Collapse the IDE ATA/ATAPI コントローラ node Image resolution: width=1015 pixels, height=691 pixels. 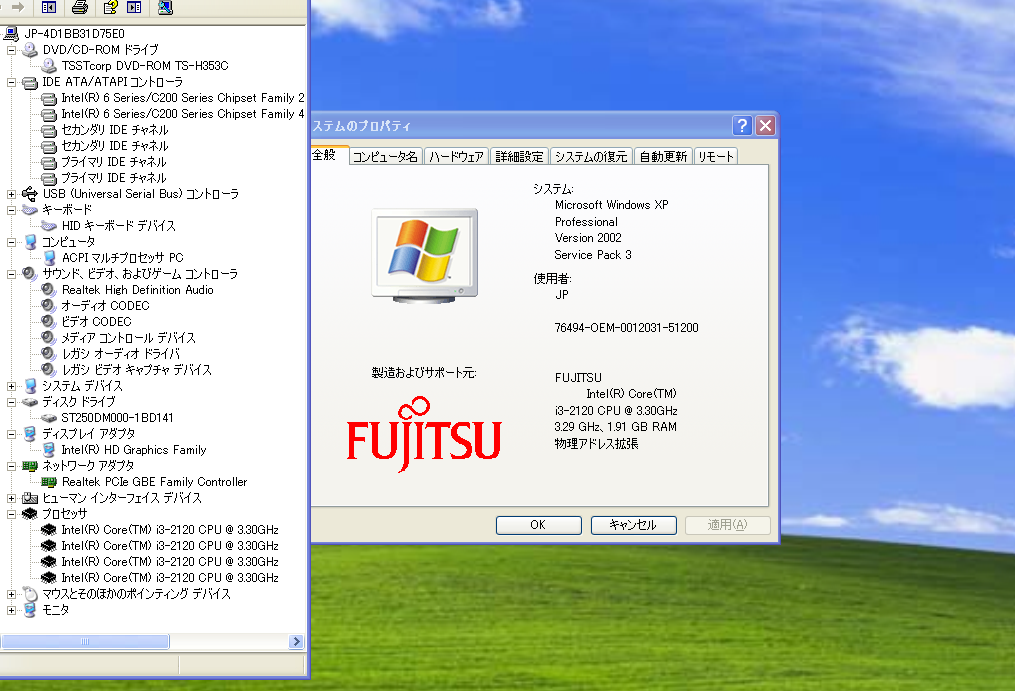(x=11, y=82)
